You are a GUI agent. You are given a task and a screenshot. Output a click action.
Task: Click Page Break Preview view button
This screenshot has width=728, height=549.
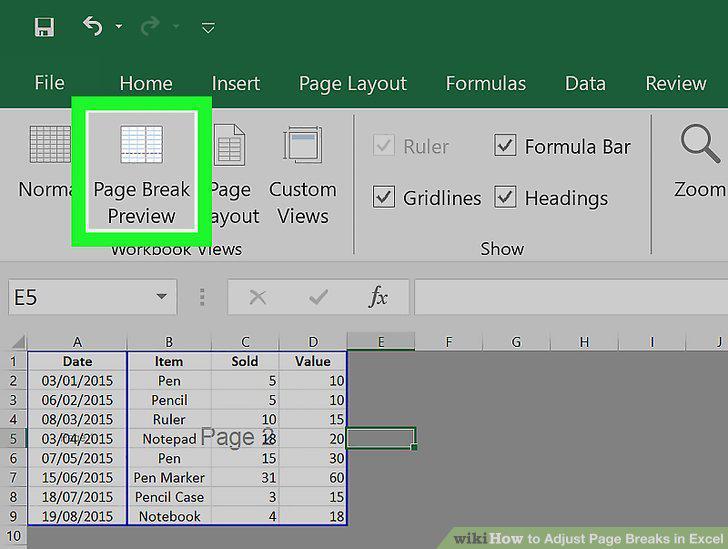click(142, 170)
